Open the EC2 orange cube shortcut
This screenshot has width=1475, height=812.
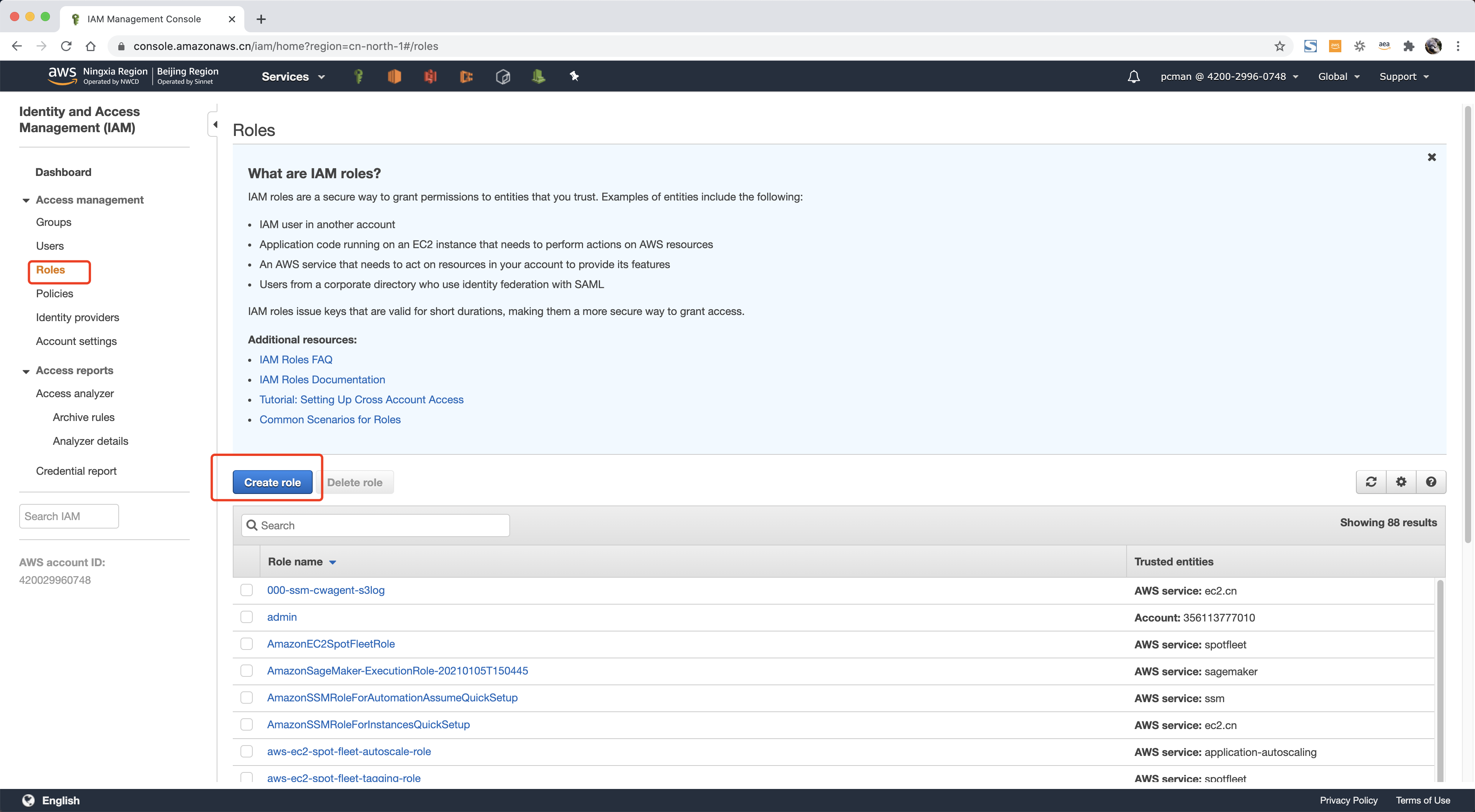point(394,76)
